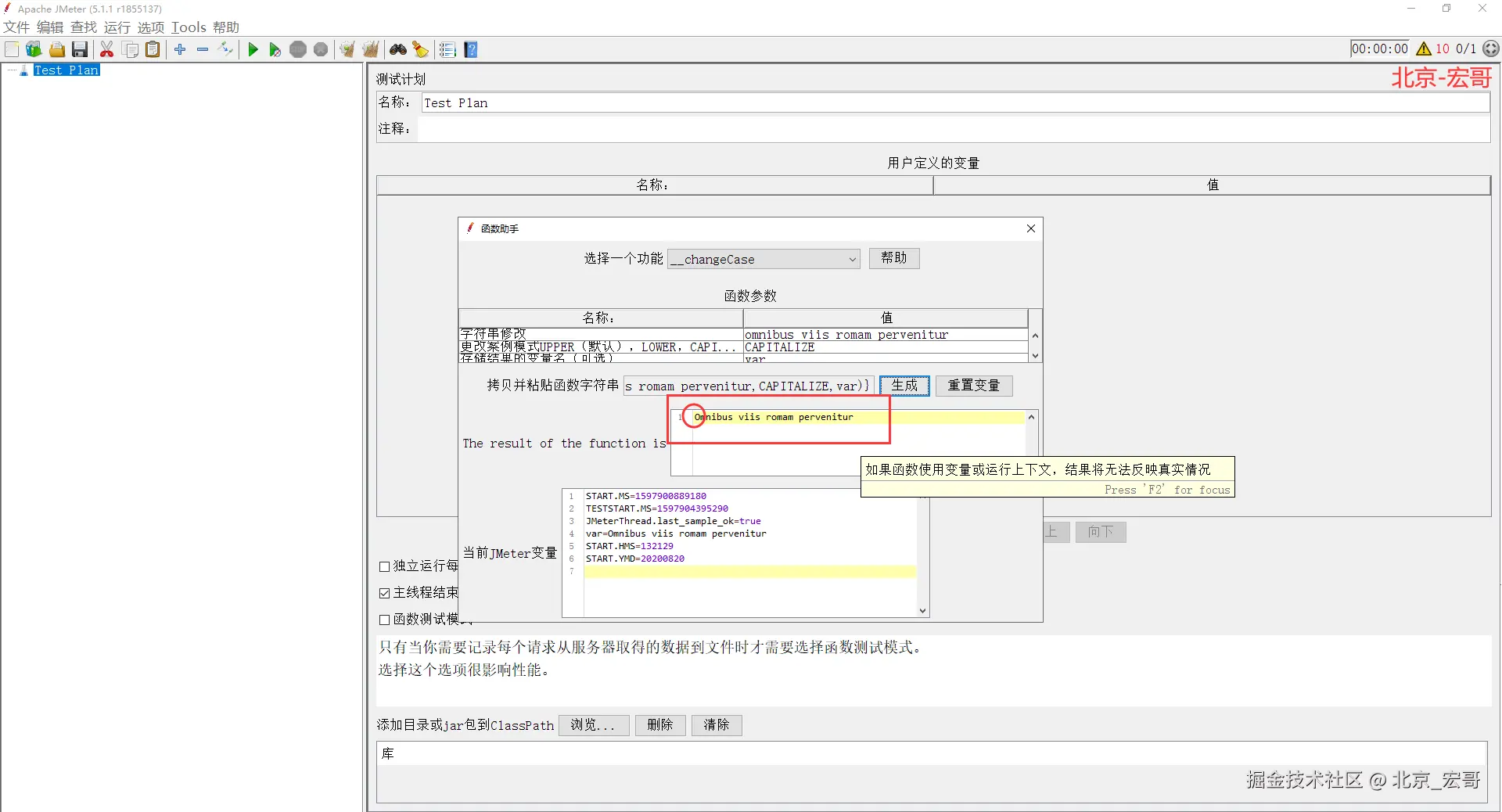Click the 名称 field containing Test Plan
The image size is (1502, 812).
coord(955,103)
